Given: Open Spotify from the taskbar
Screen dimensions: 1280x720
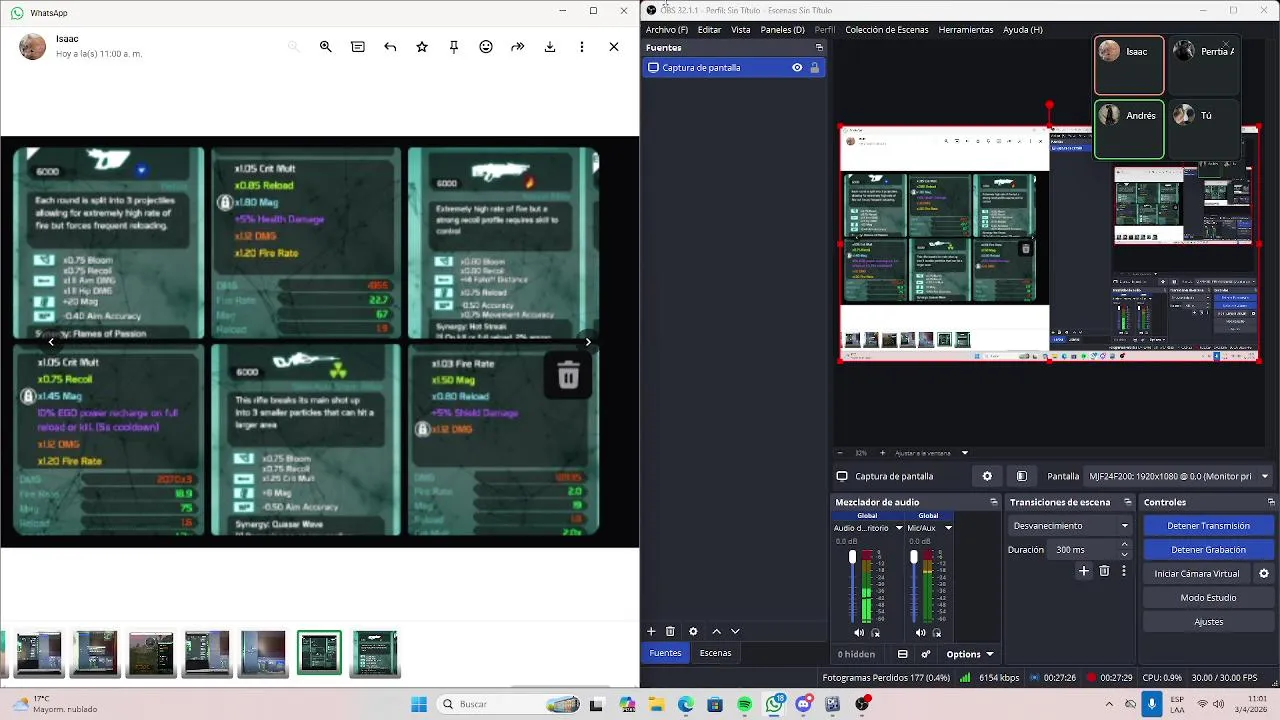Looking at the screenshot, I should (x=744, y=704).
